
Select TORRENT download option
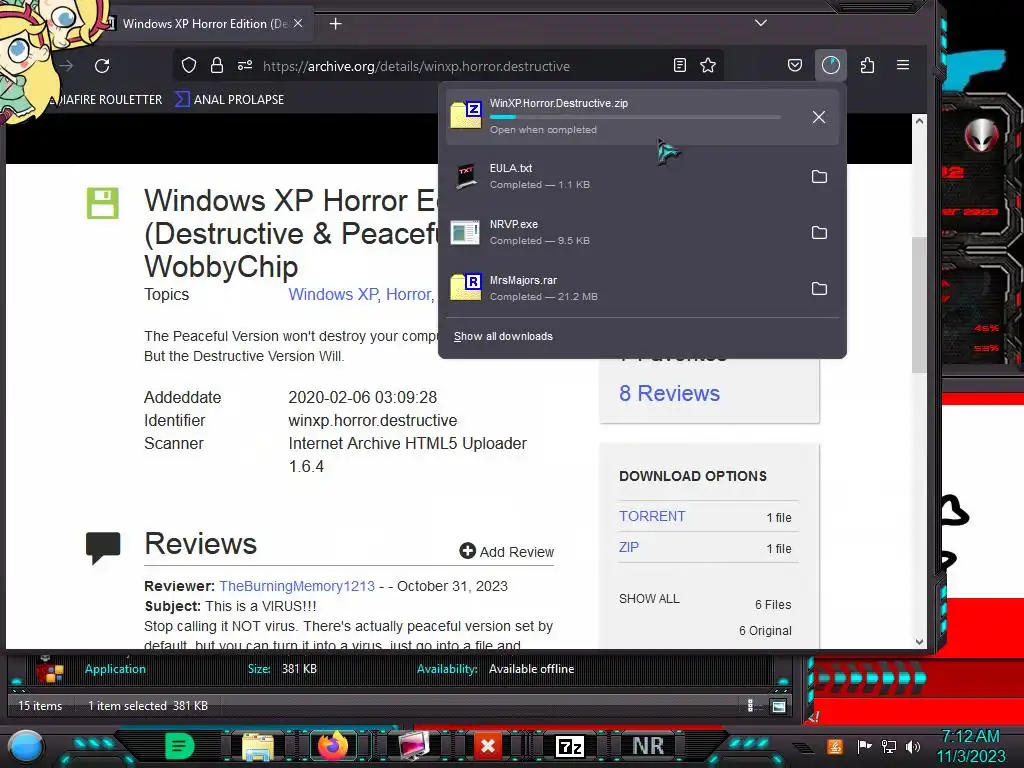[652, 516]
